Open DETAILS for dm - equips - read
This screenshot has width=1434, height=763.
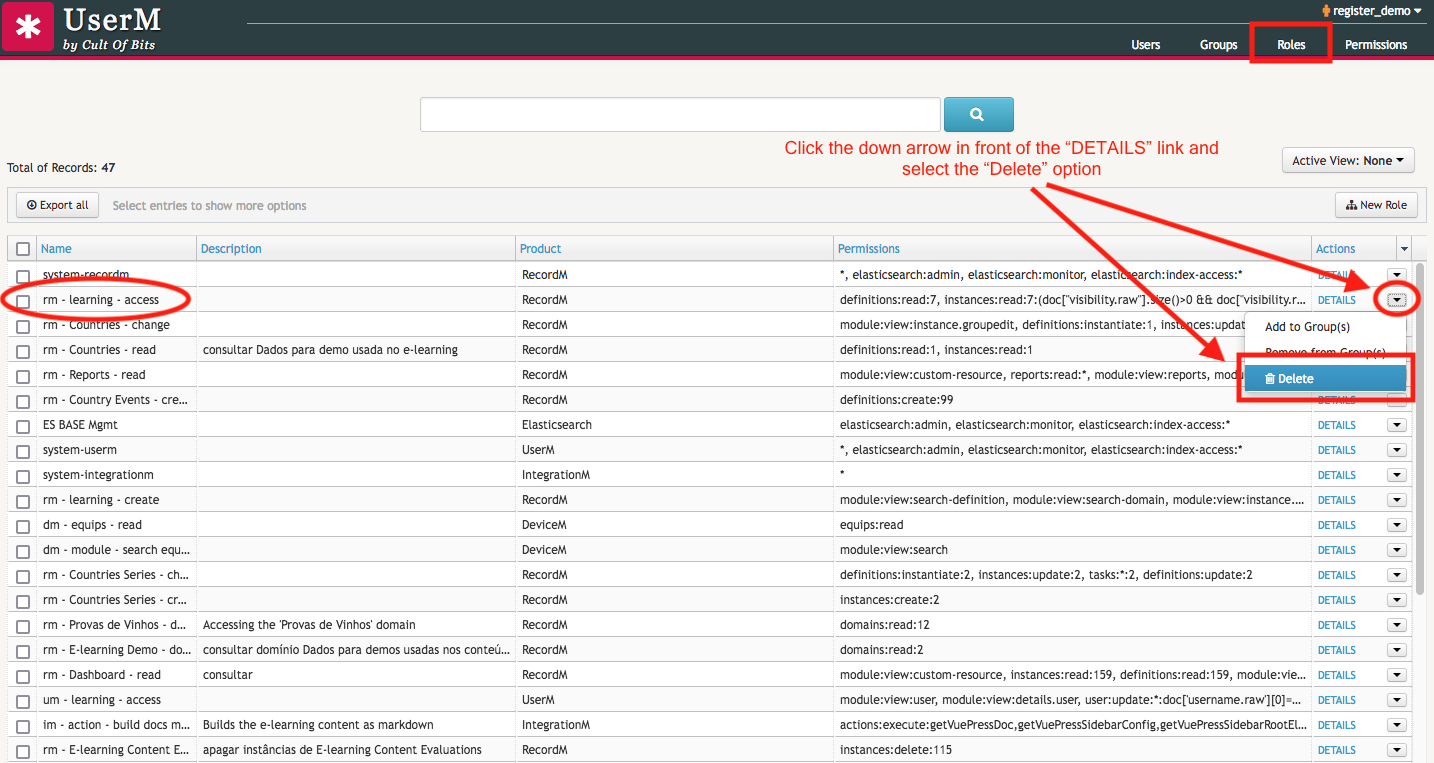1336,525
